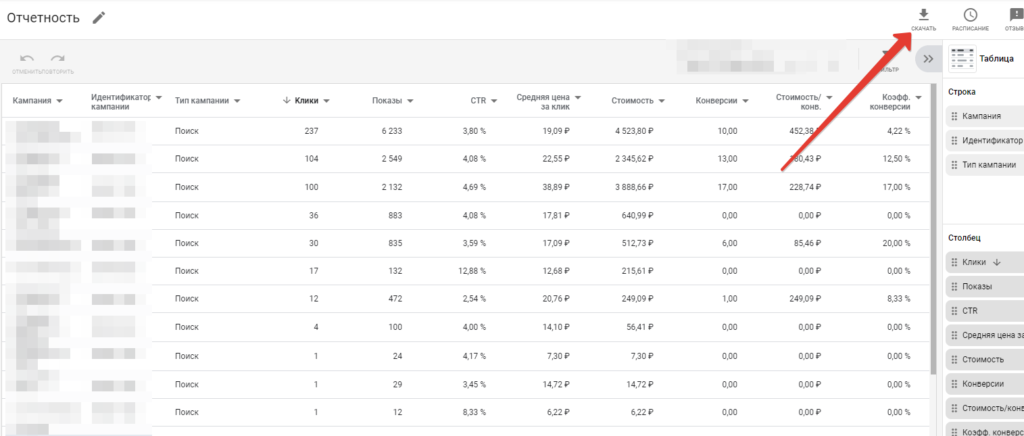This screenshot has width=1024, height=436.
Task: Open the Отзыв feedback icon
Action: [1016, 15]
